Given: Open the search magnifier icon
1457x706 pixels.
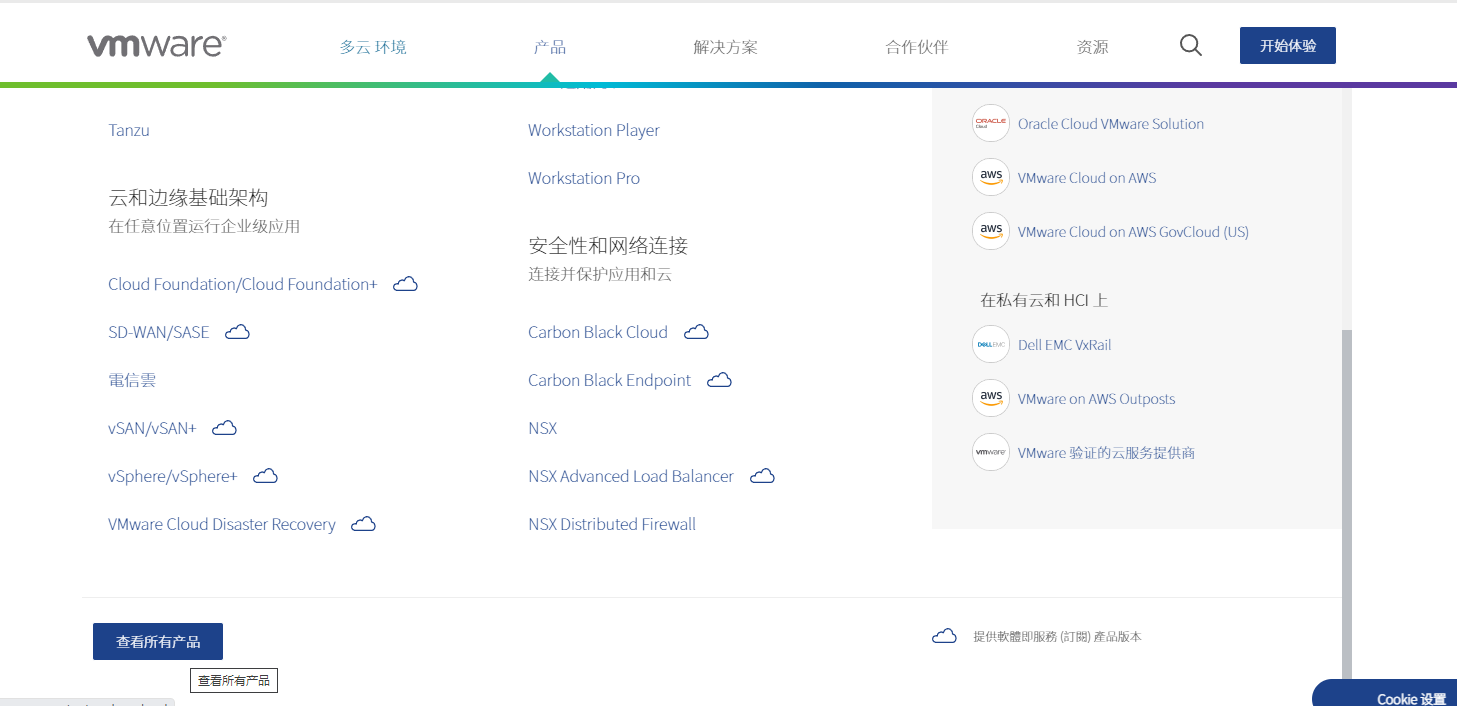Looking at the screenshot, I should [x=1190, y=45].
